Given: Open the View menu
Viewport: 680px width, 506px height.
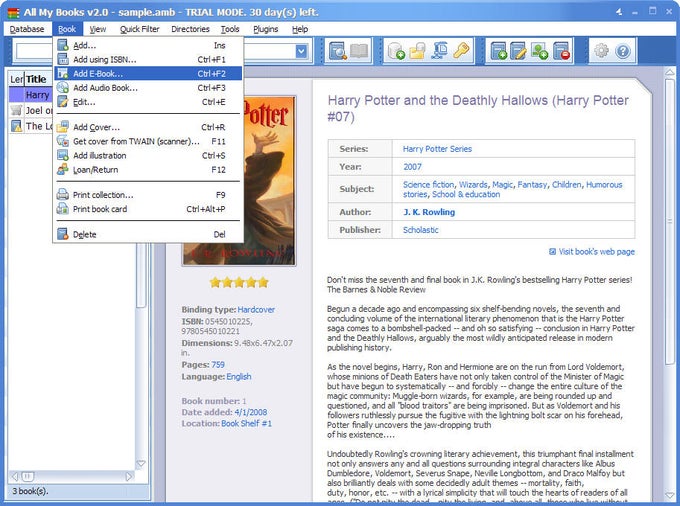Looking at the screenshot, I should tap(98, 29).
